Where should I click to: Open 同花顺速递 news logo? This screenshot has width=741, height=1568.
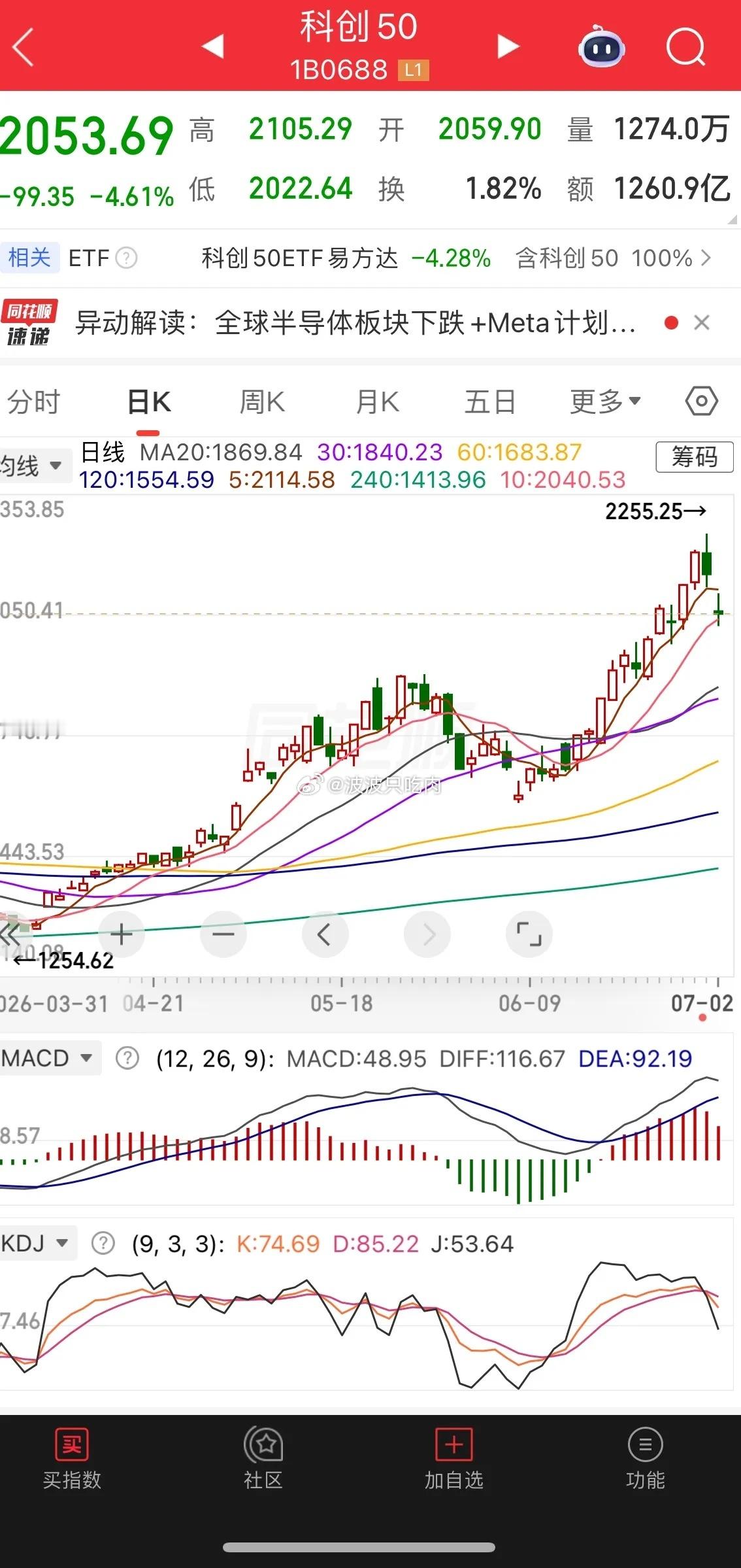point(29,322)
